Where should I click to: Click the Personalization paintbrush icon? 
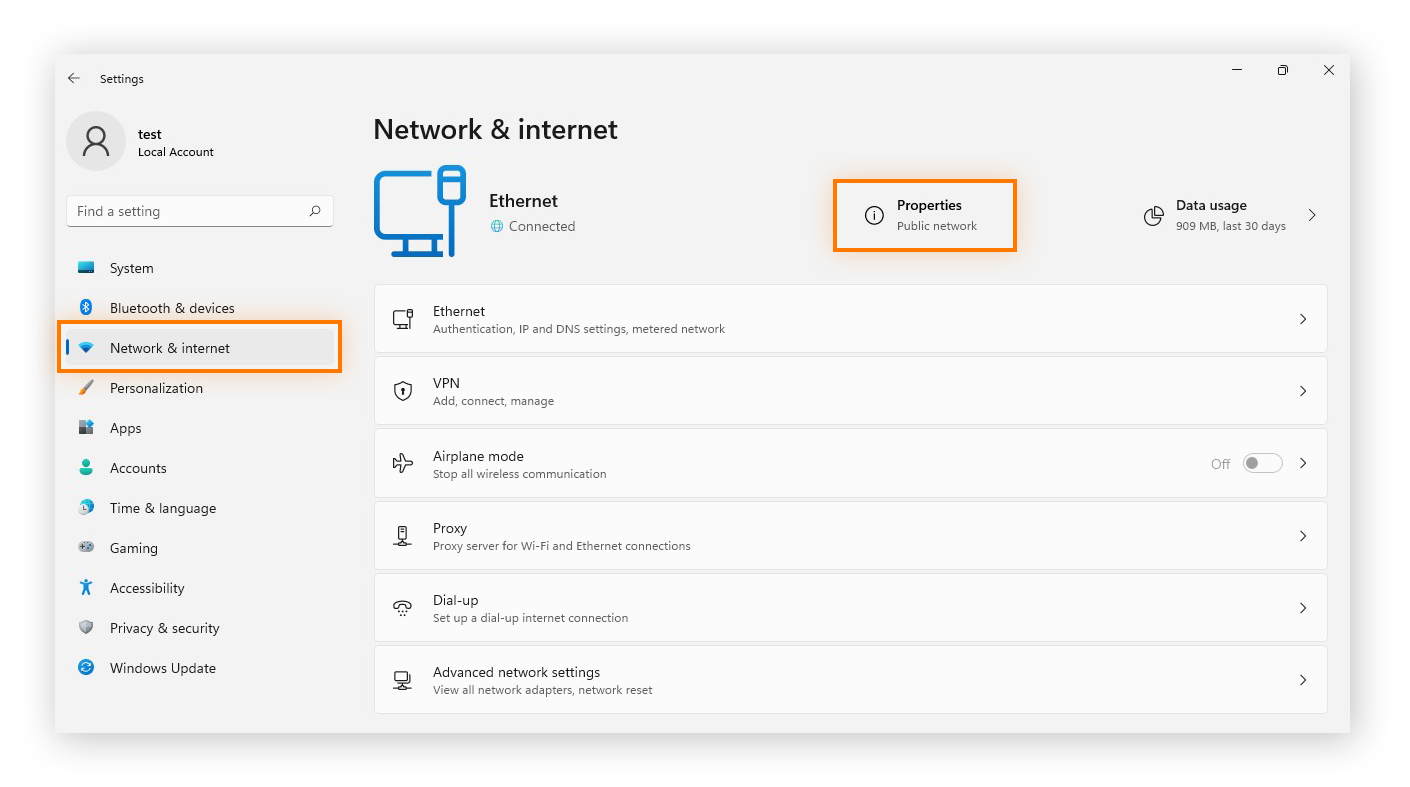[x=86, y=388]
